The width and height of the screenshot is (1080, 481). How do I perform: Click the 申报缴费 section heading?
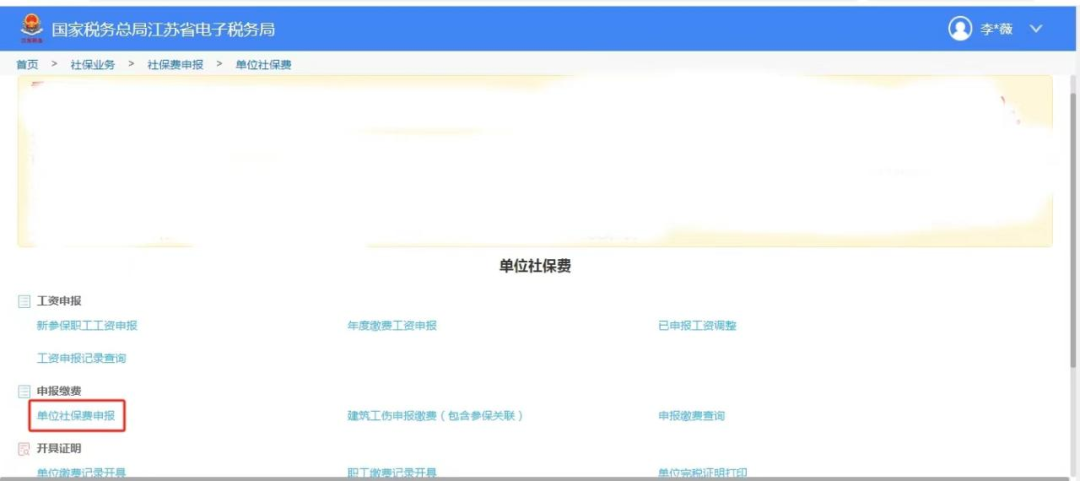point(59,391)
